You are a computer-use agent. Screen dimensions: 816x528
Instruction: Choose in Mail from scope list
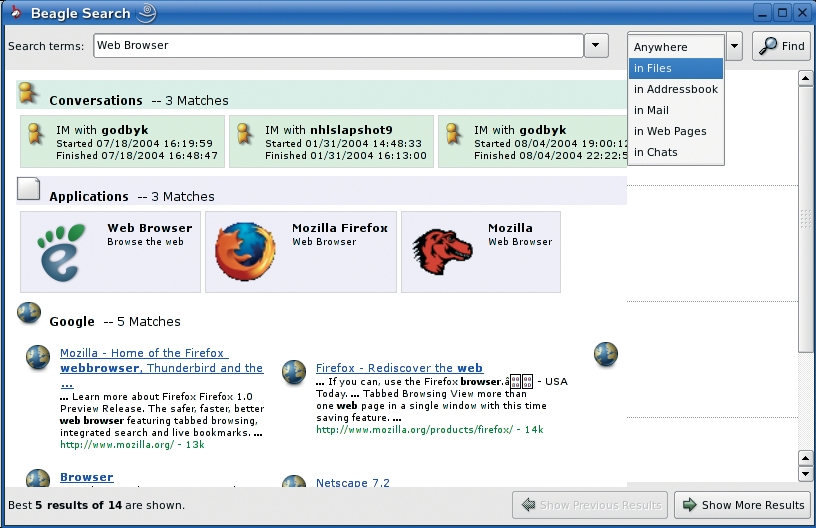675,110
